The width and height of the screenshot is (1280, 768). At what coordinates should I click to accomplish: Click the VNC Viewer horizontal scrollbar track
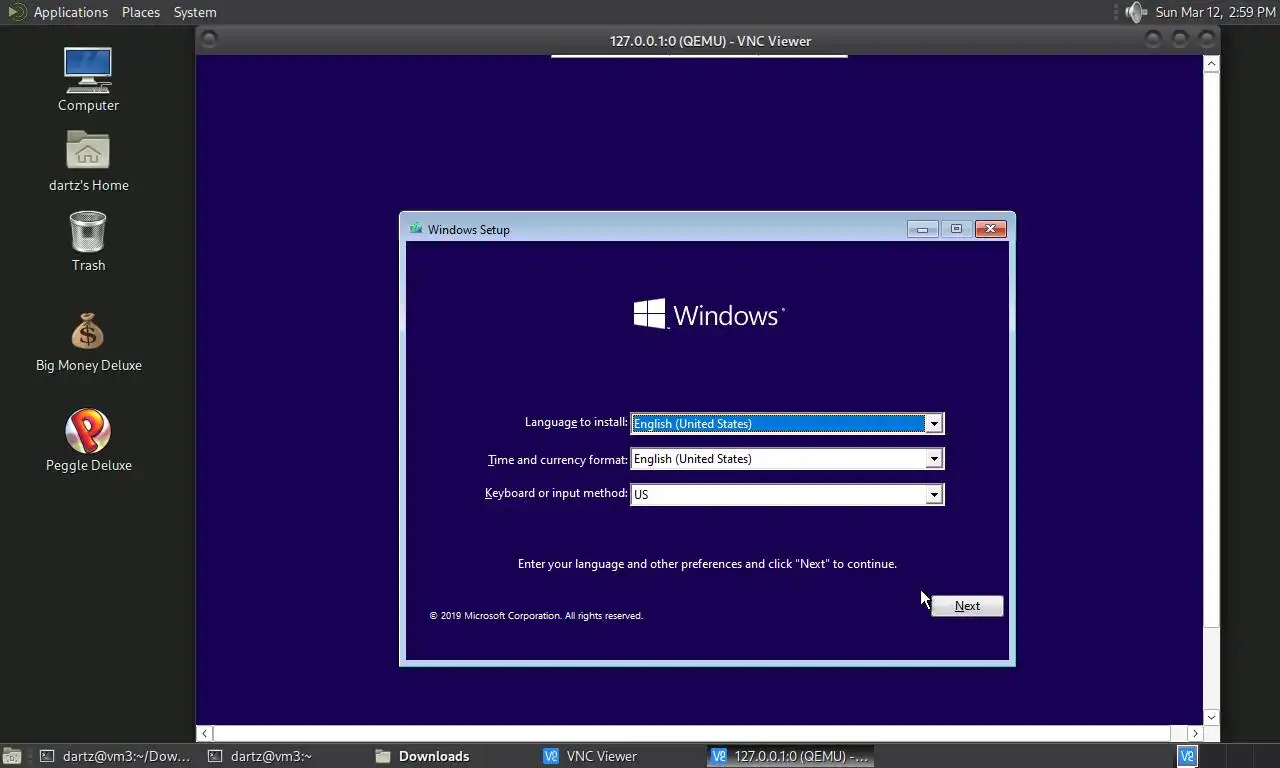[699, 733]
